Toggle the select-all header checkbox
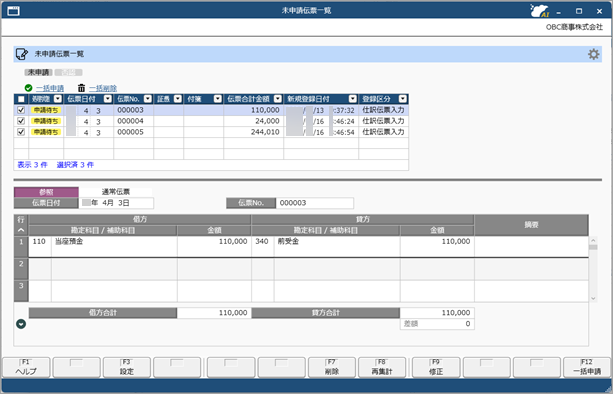The image size is (613, 394). pos(21,99)
